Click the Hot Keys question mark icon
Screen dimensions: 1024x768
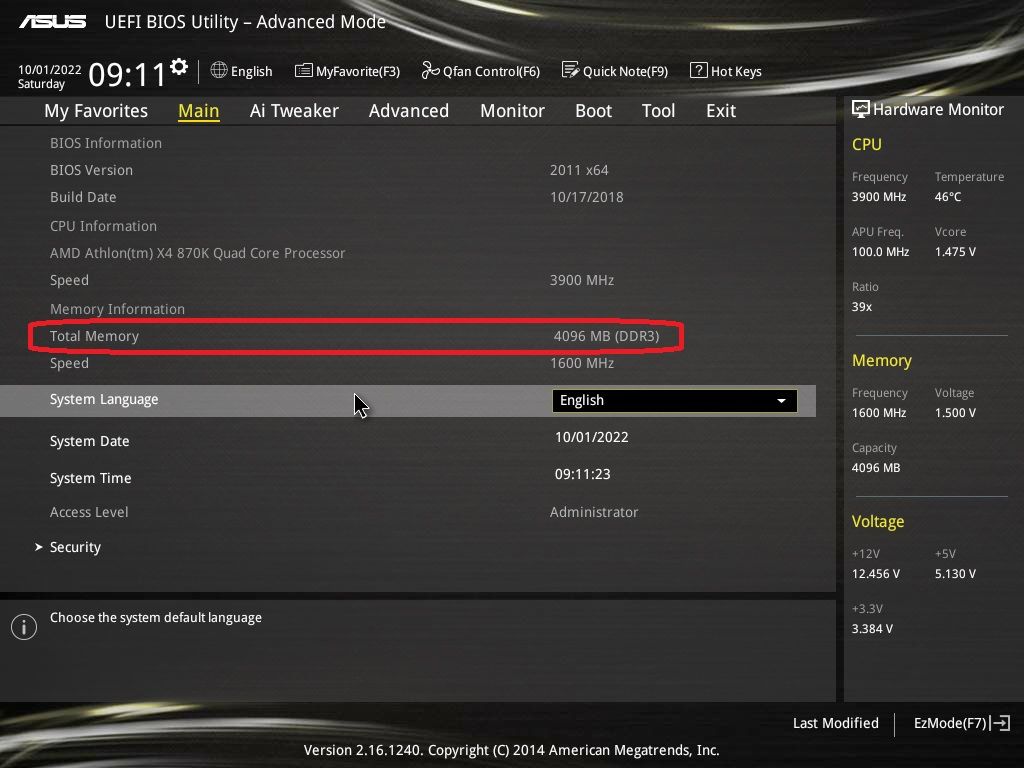(x=698, y=71)
